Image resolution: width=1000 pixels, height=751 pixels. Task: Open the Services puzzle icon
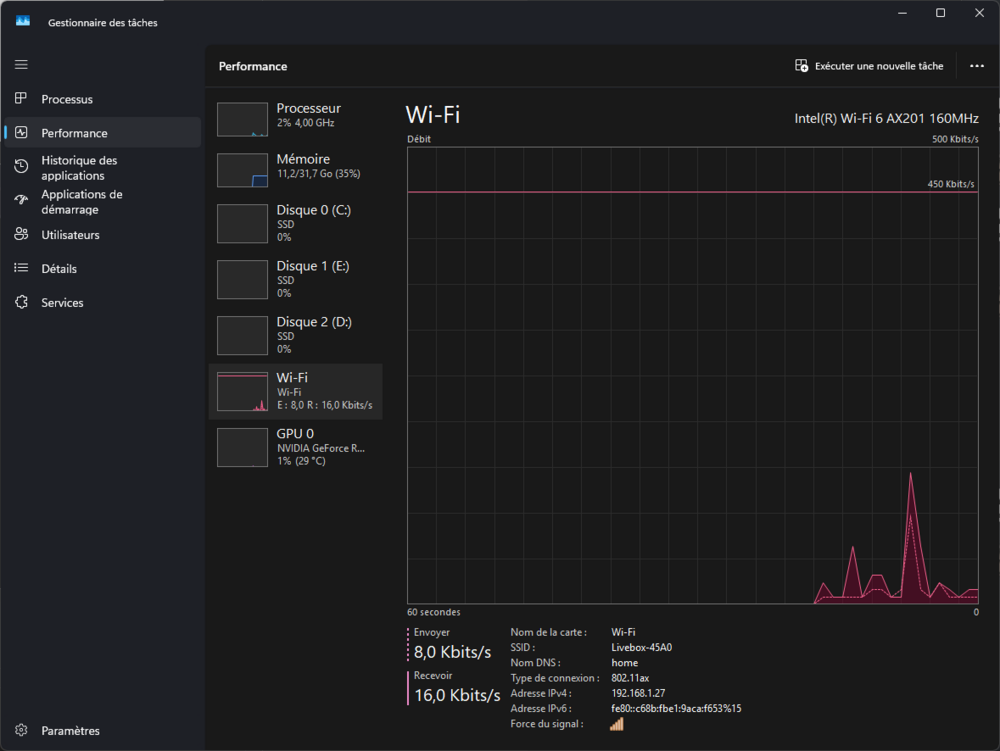[x=21, y=302]
